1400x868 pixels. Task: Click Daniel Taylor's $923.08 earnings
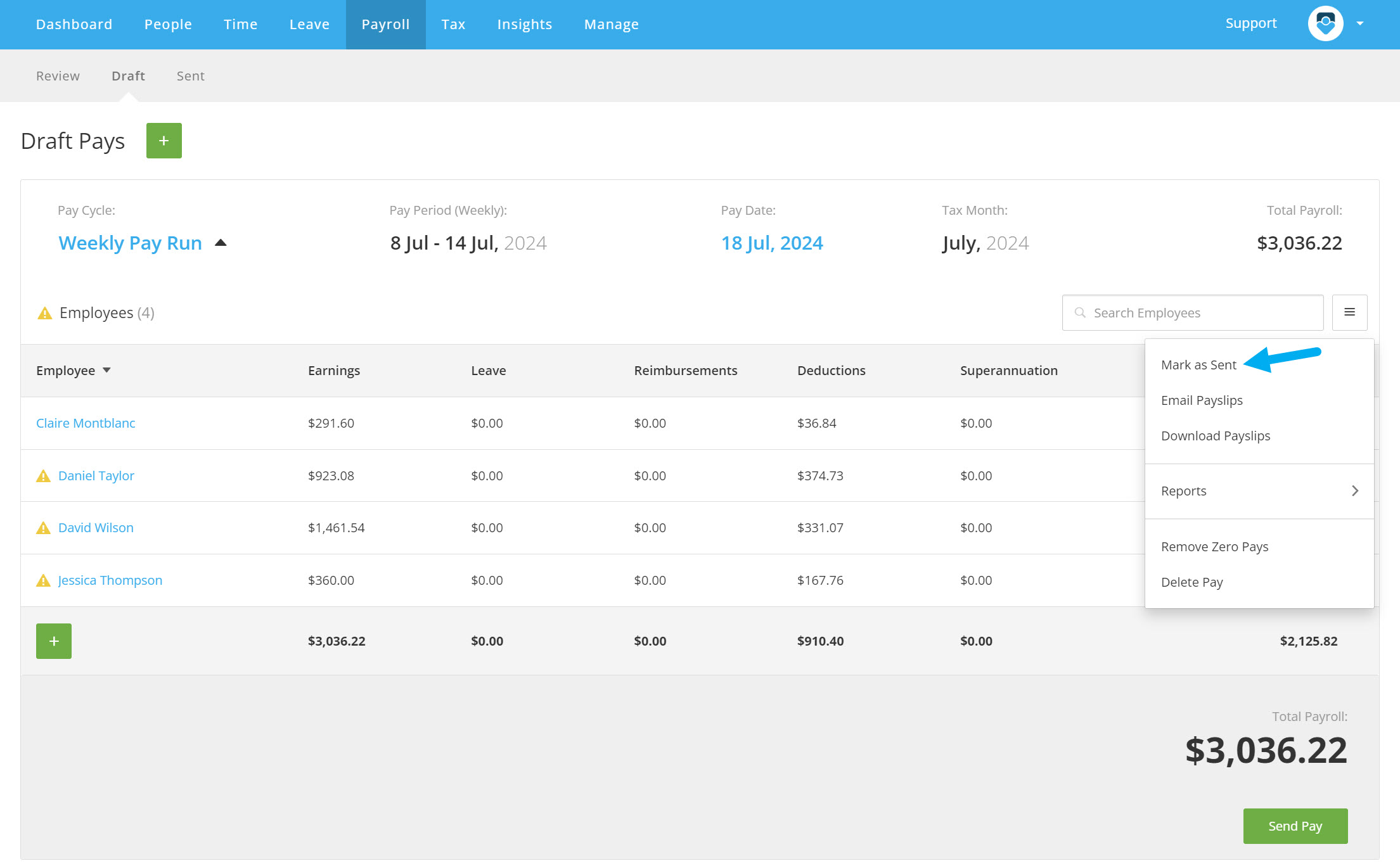[331, 476]
